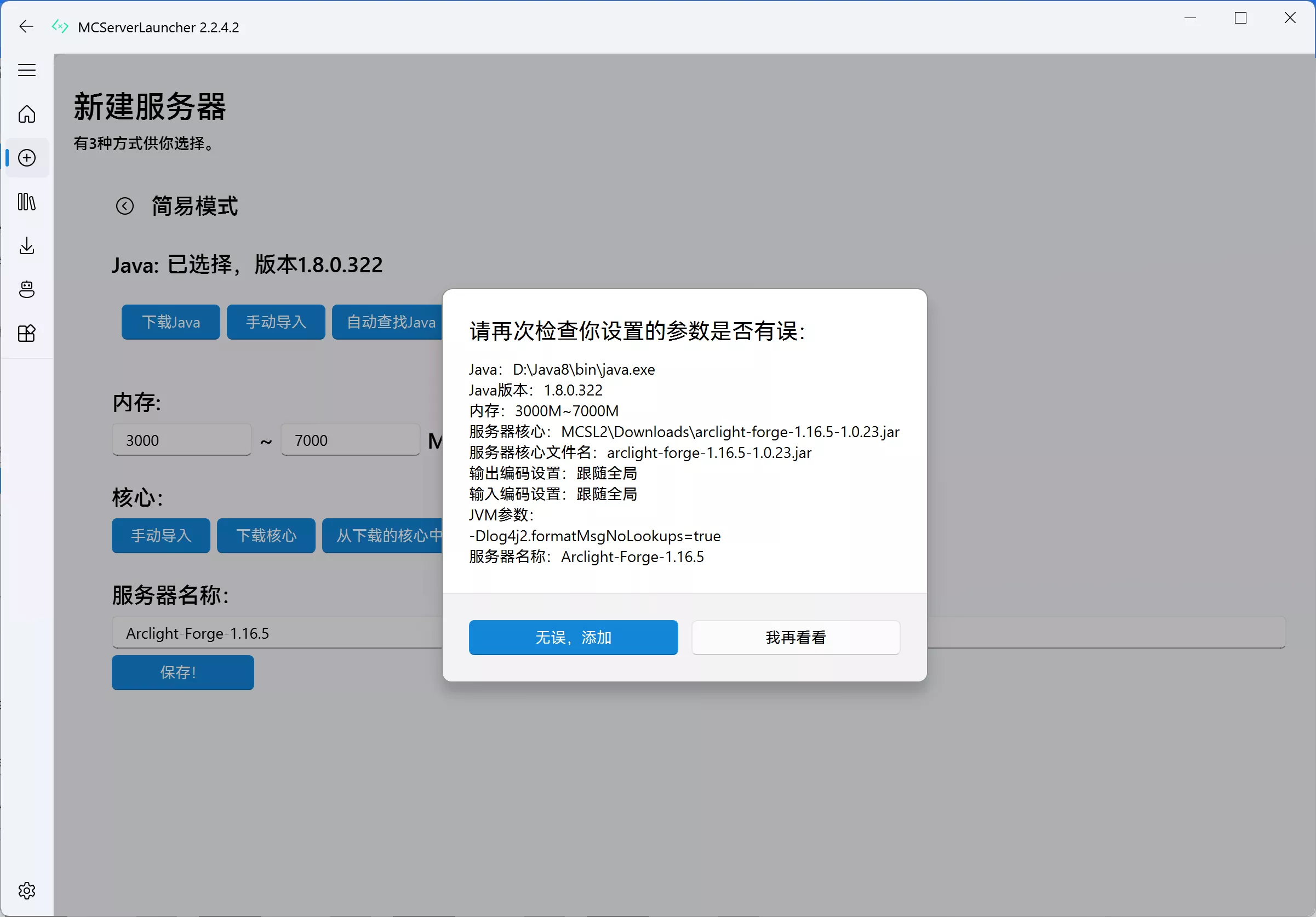Click the back arrow in the title bar
The image size is (1316, 917).
click(26, 26)
